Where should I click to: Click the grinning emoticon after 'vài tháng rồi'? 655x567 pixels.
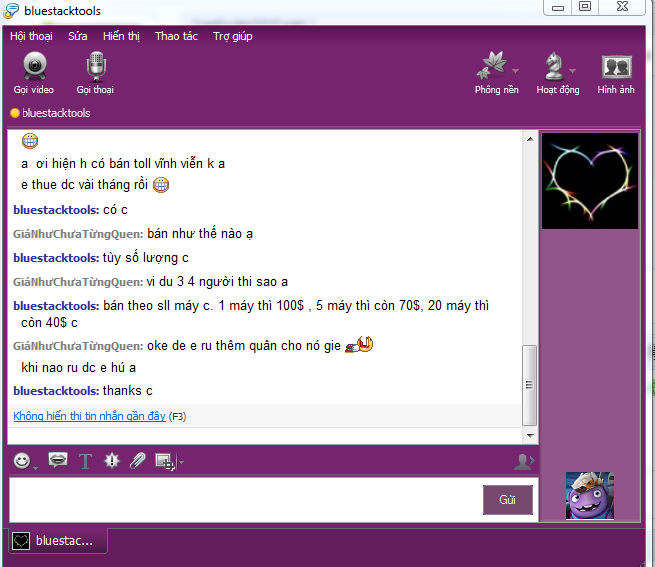[161, 184]
